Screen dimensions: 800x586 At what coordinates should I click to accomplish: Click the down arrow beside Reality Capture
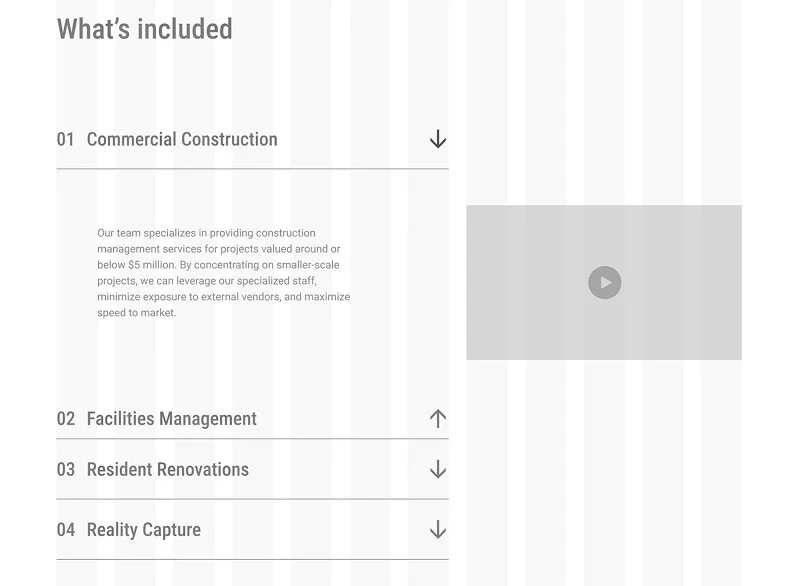coord(437,530)
